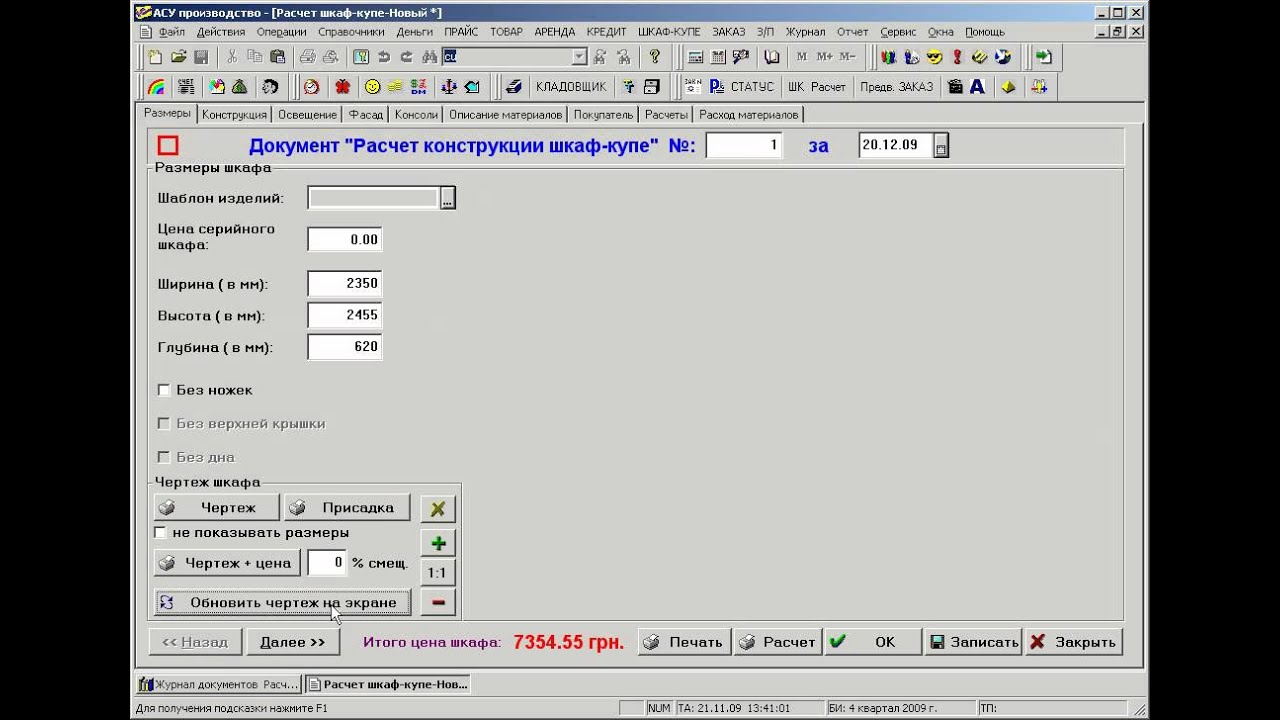
Task: Switch to the Фасад tab
Action: pos(366,115)
